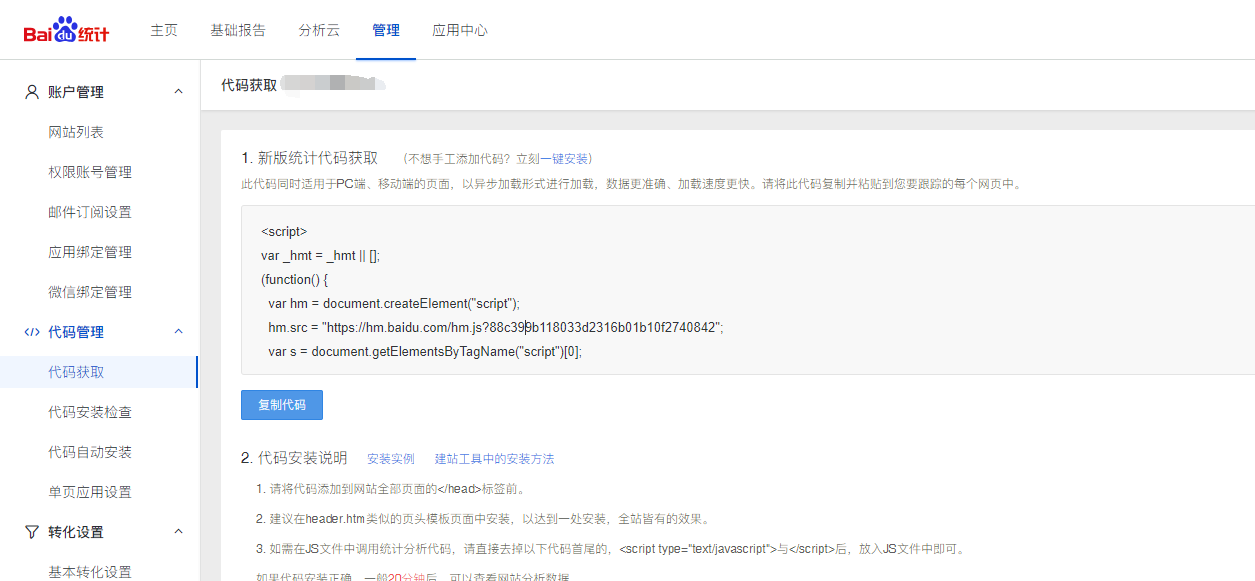Click the getElementsByTagName code line
The width and height of the screenshot is (1255, 581).
(x=425, y=351)
